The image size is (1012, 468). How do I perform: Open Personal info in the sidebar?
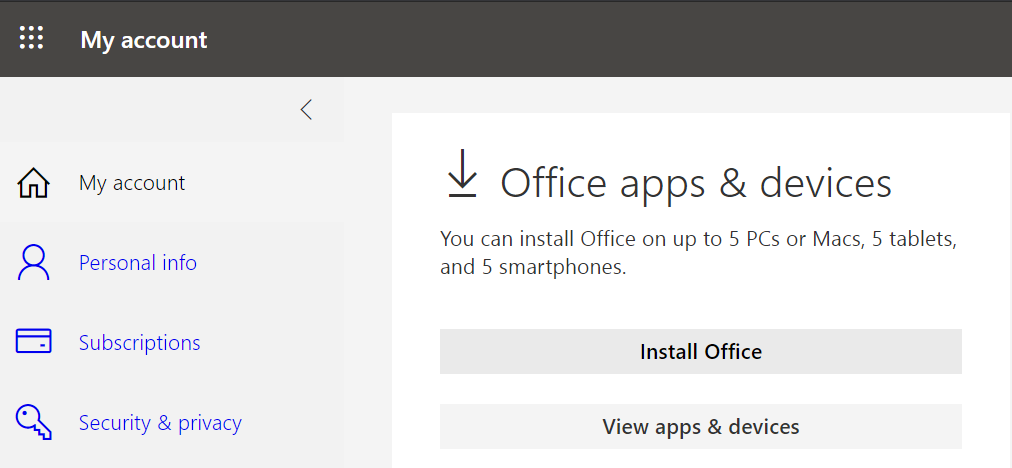coord(137,263)
